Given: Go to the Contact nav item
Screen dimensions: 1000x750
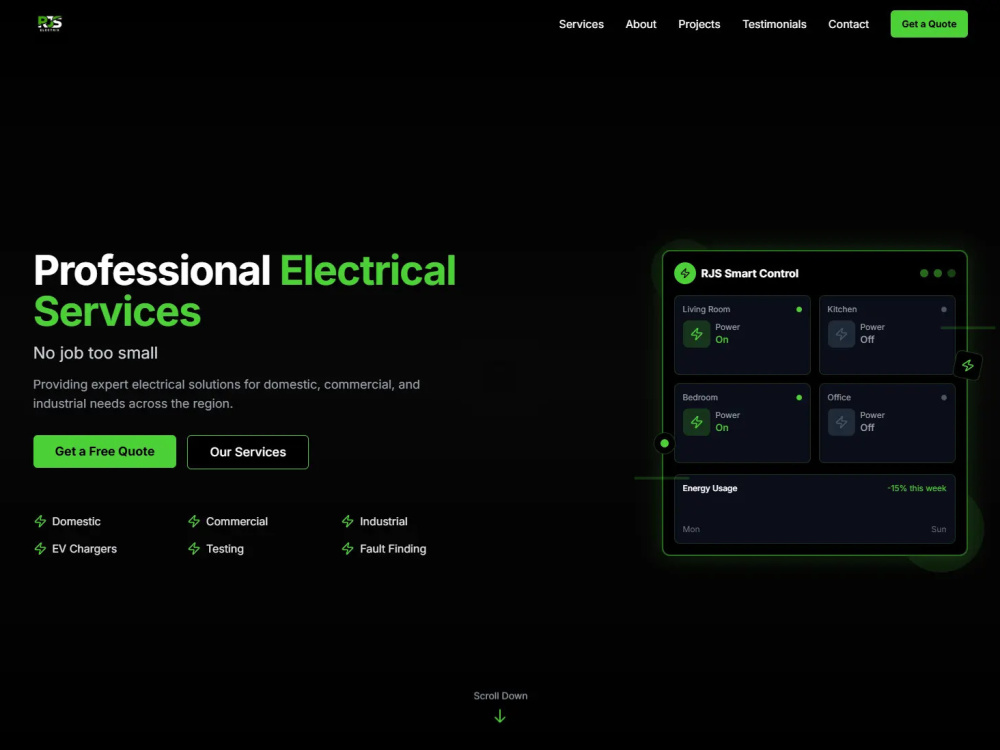Looking at the screenshot, I should tap(848, 24).
